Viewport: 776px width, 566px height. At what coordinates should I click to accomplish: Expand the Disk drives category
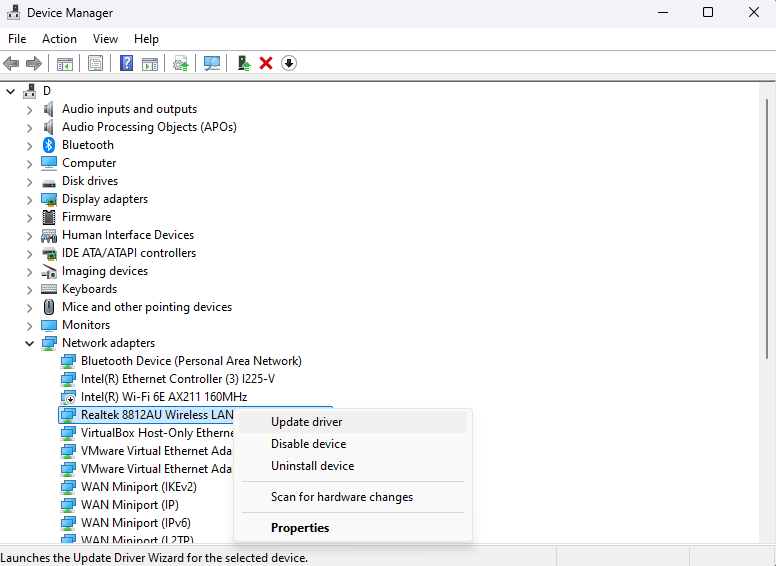coord(29,182)
